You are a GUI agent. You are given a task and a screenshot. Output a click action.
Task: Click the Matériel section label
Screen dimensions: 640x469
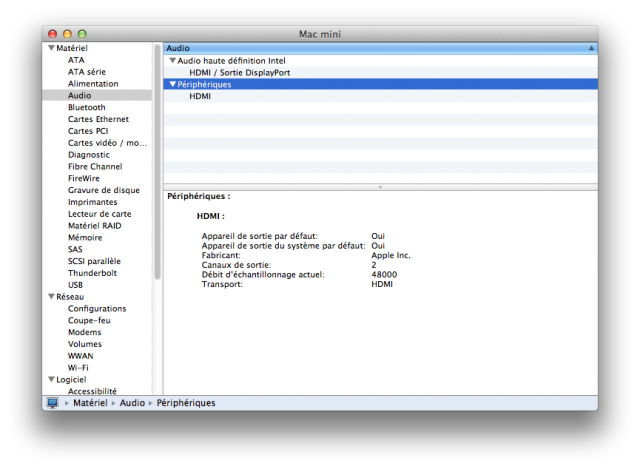click(x=72, y=48)
